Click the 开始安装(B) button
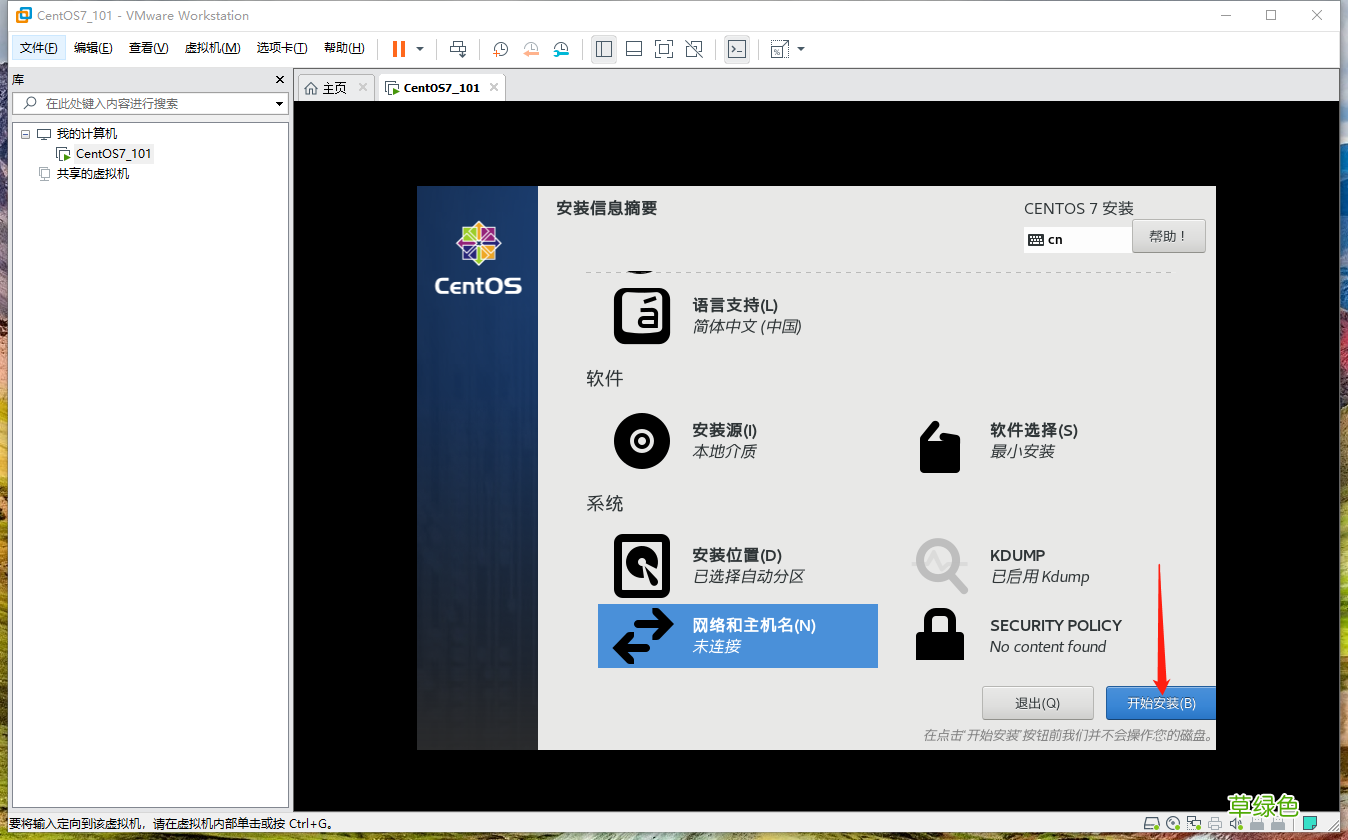Viewport: 1348px width, 840px height. [x=1161, y=702]
